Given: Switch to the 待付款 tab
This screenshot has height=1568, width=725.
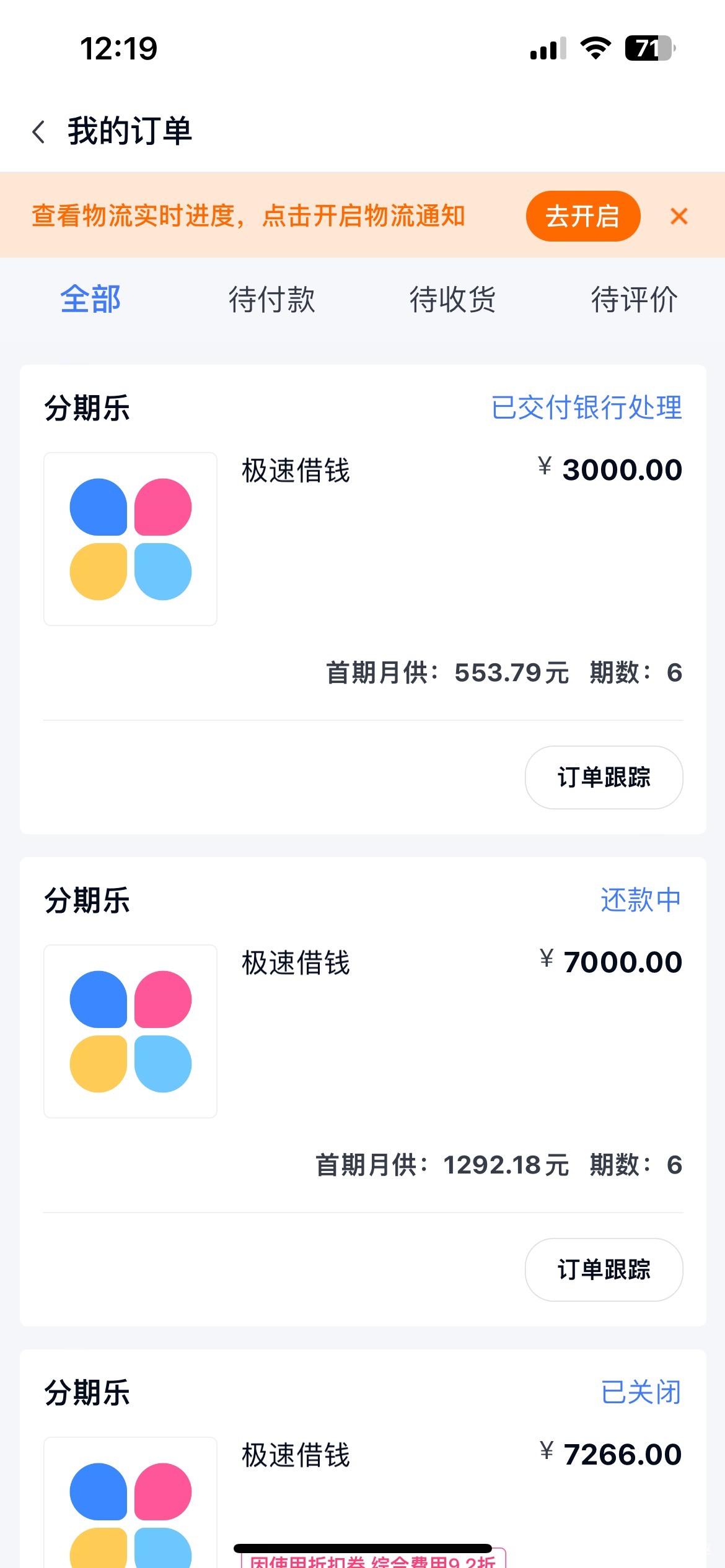Looking at the screenshot, I should 271,300.
